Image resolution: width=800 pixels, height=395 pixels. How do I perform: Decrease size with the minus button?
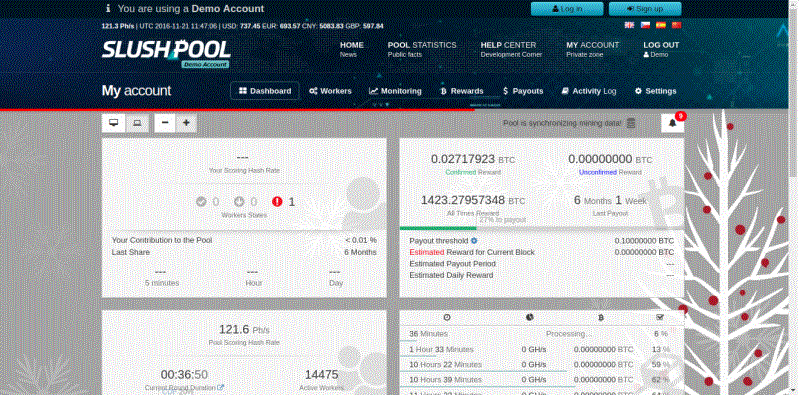(166, 123)
